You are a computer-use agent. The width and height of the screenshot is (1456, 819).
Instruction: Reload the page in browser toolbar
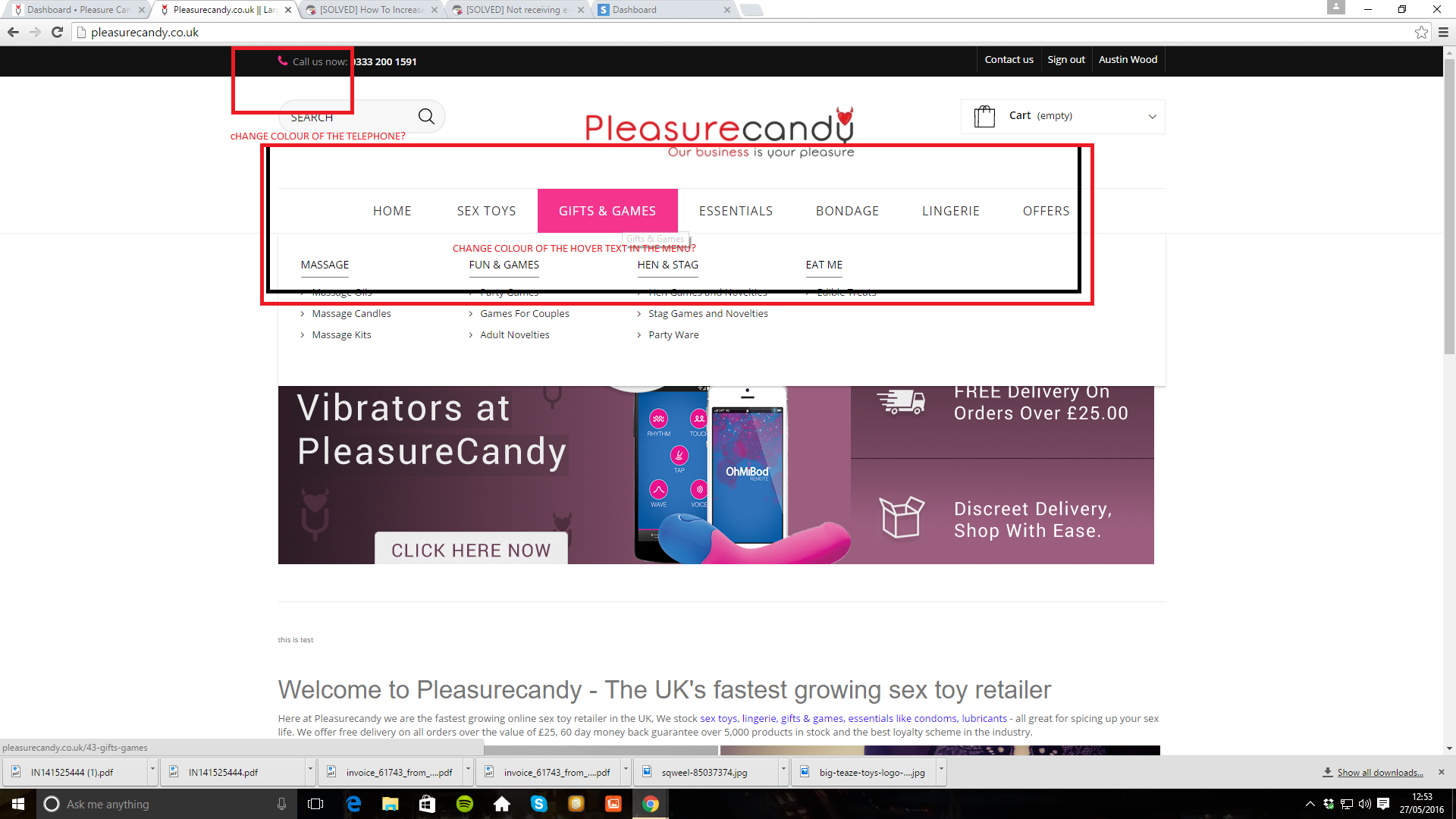coord(57,32)
